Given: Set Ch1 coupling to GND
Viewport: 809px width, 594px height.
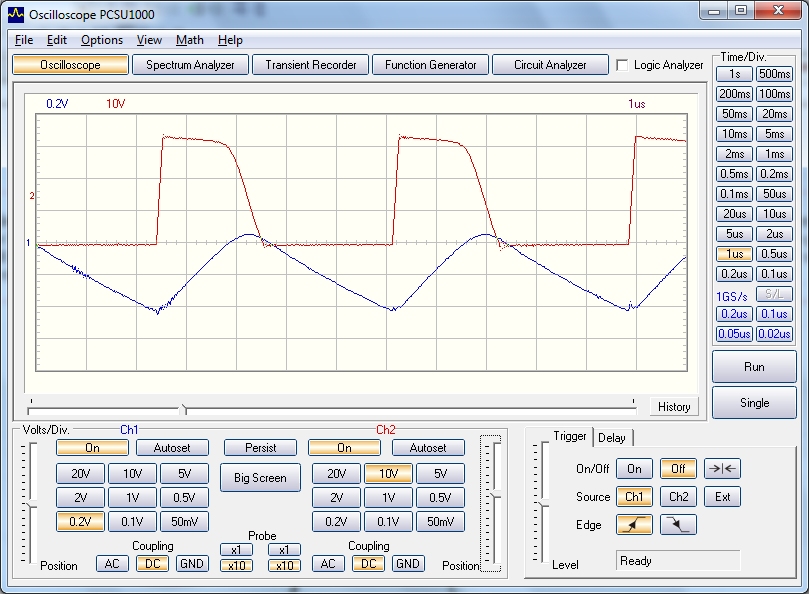Looking at the screenshot, I should pyautogui.click(x=192, y=563).
